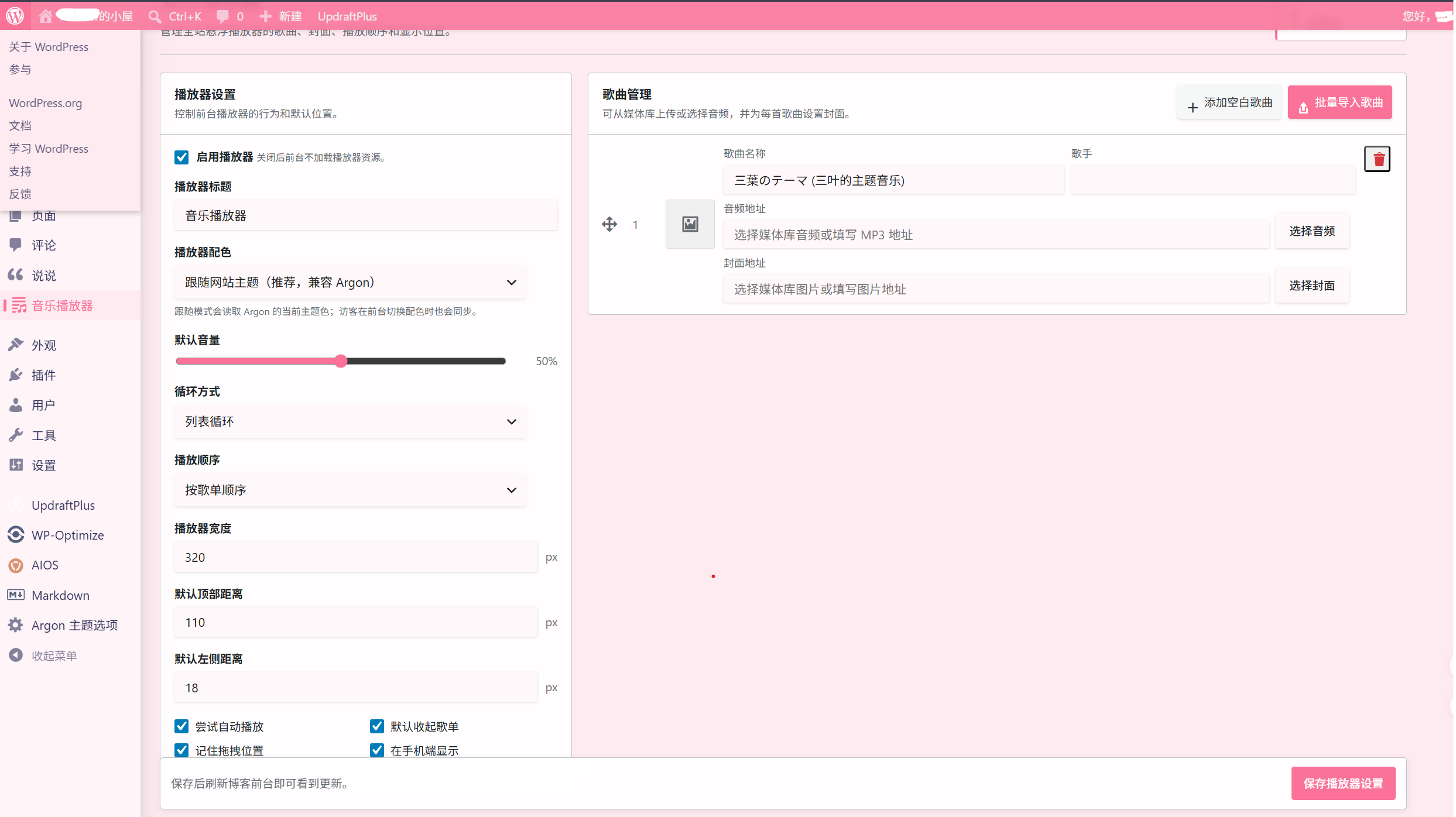Toggle 记住拖拽位置 checkbox

click(x=181, y=750)
